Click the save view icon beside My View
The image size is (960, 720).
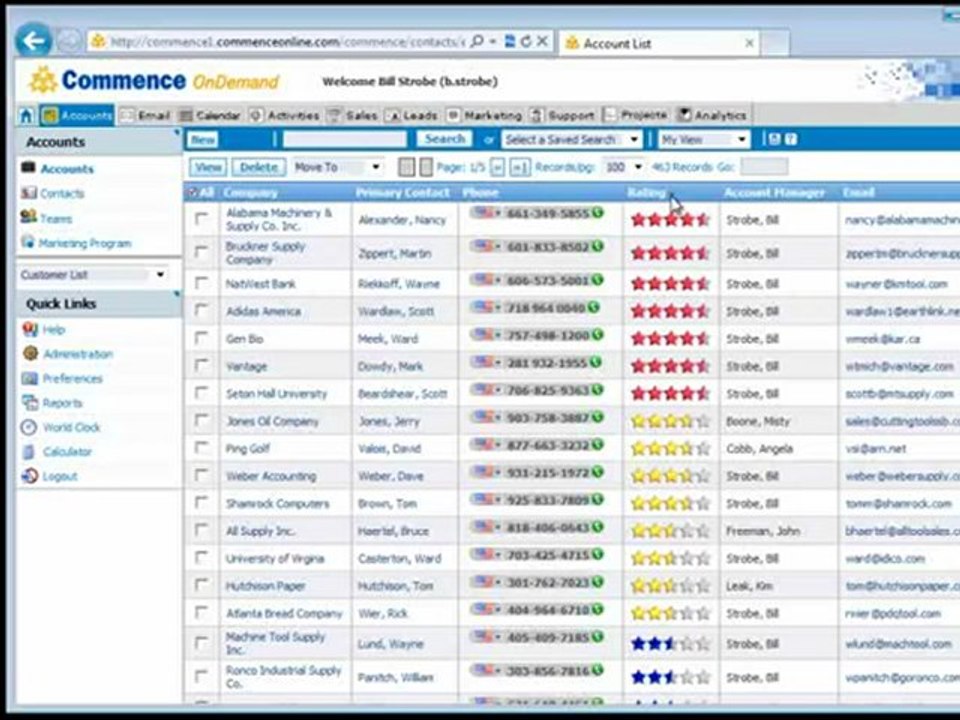coord(774,140)
